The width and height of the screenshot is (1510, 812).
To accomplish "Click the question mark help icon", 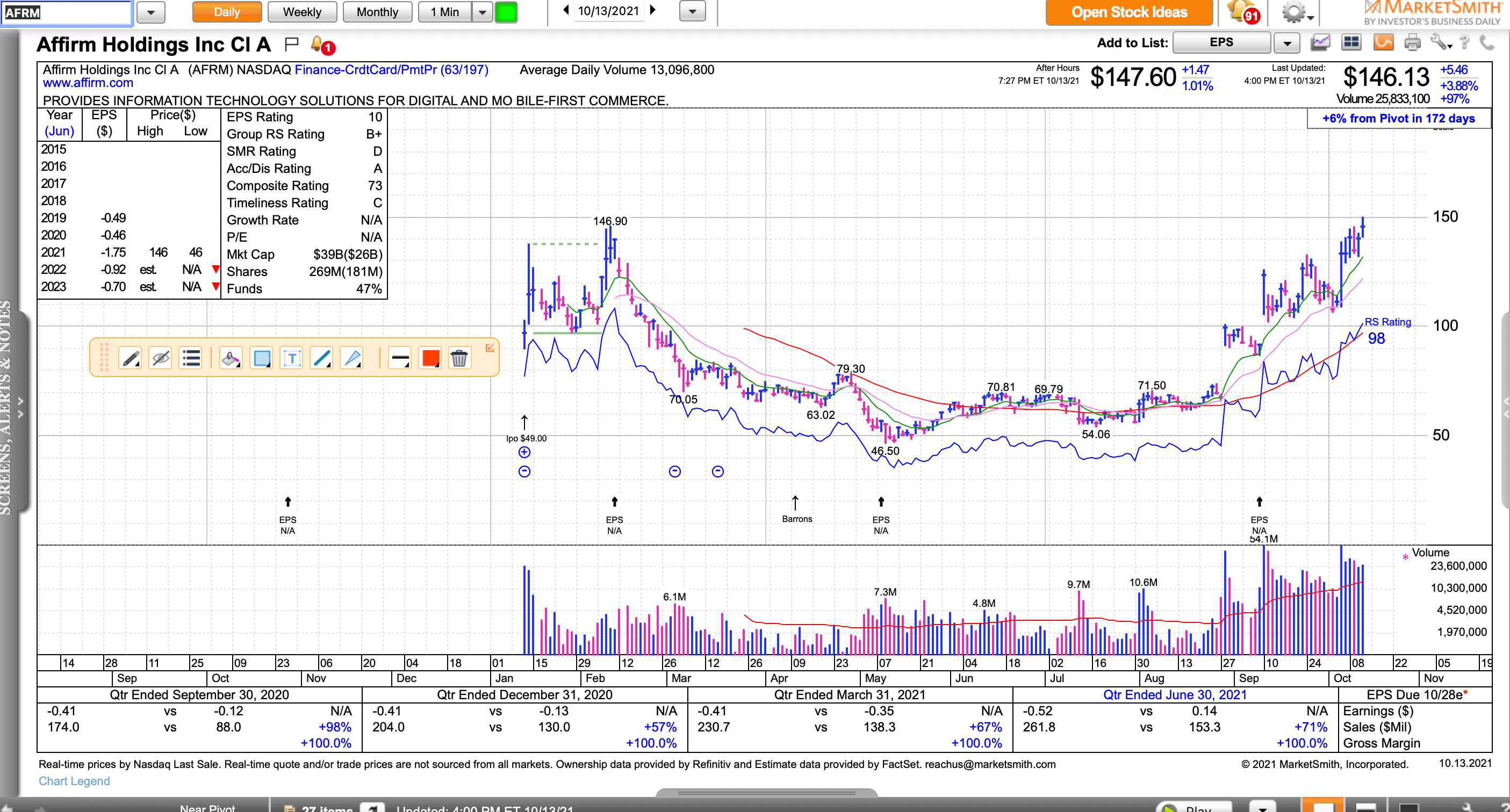I will (x=1465, y=43).
